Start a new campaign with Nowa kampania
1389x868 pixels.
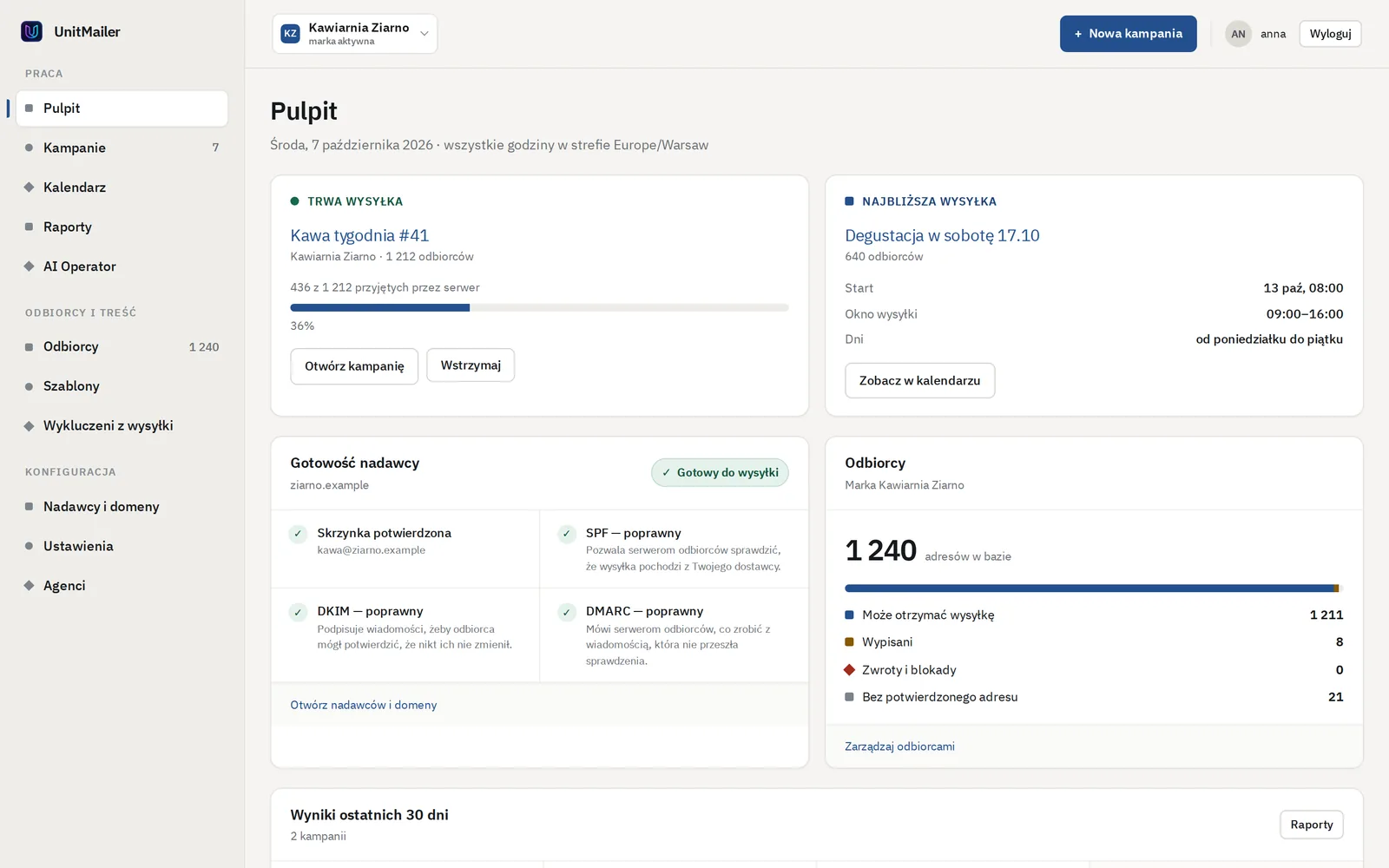[1128, 34]
